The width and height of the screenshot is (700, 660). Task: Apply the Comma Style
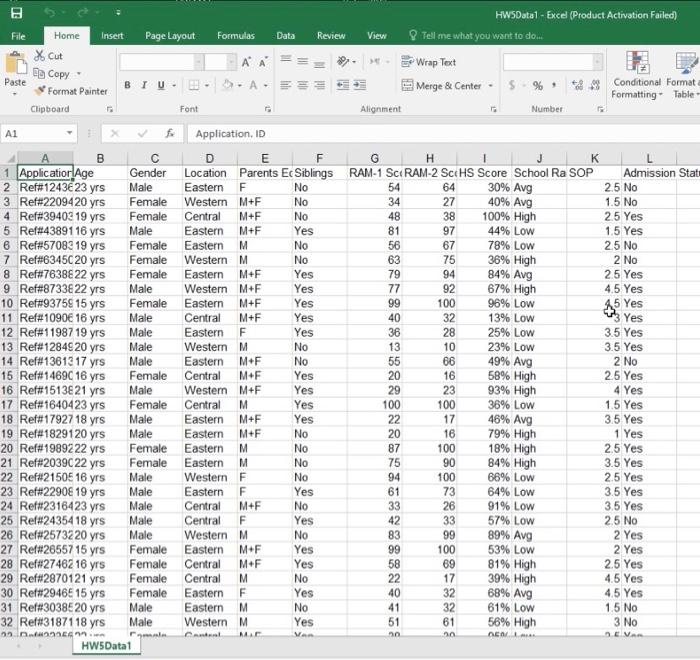(554, 85)
